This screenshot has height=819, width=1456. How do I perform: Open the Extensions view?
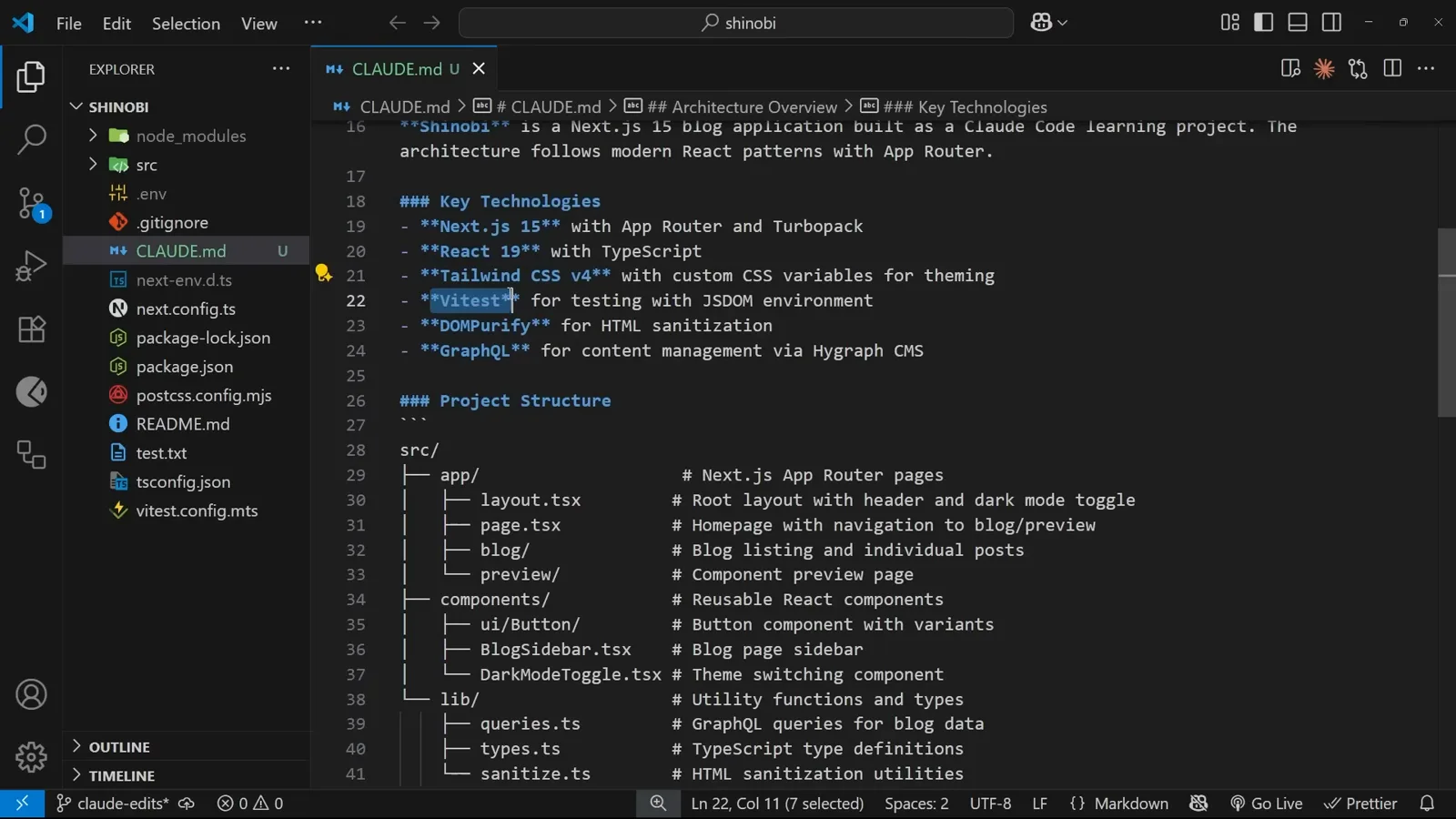point(31,329)
